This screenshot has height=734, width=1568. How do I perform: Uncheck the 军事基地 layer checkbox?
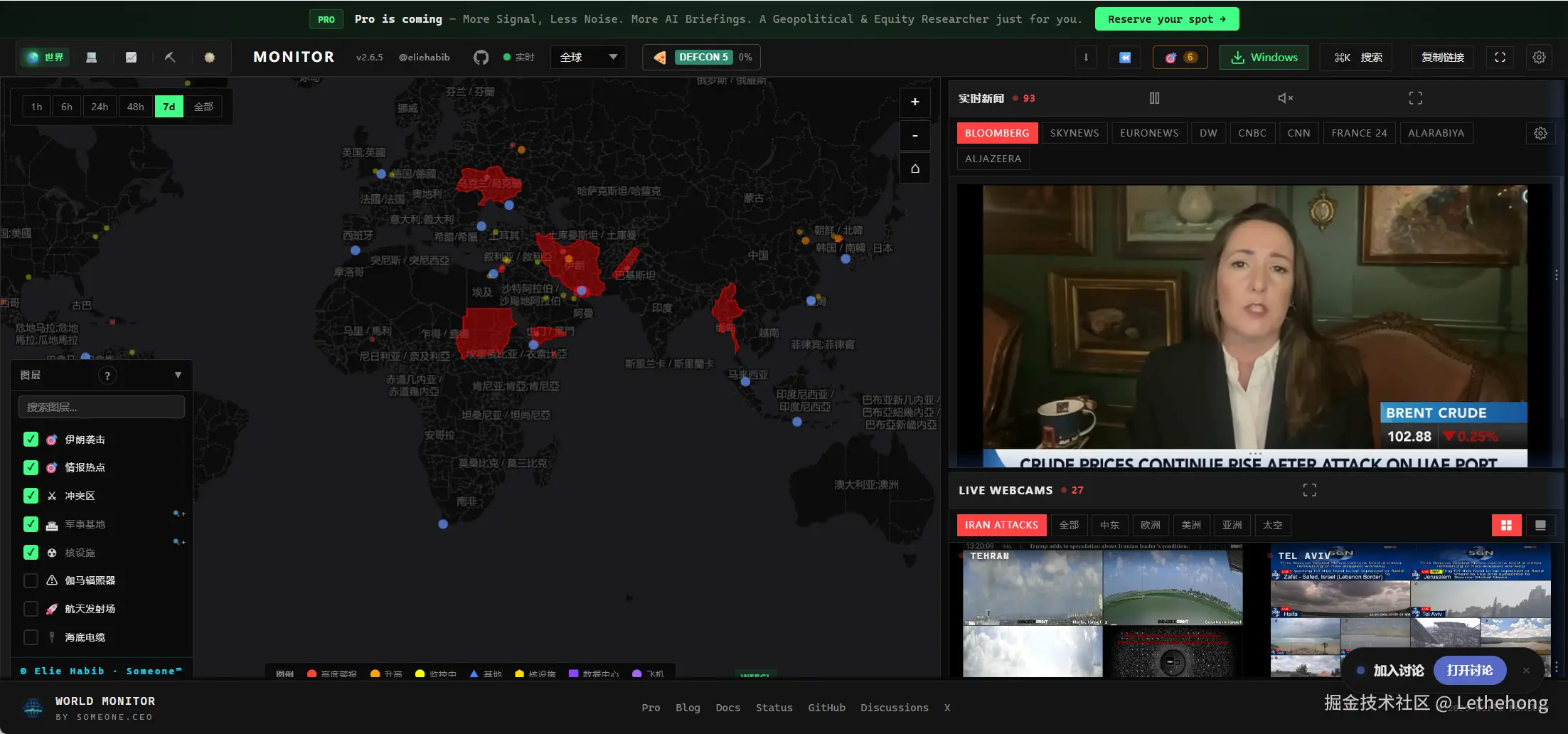[x=31, y=524]
